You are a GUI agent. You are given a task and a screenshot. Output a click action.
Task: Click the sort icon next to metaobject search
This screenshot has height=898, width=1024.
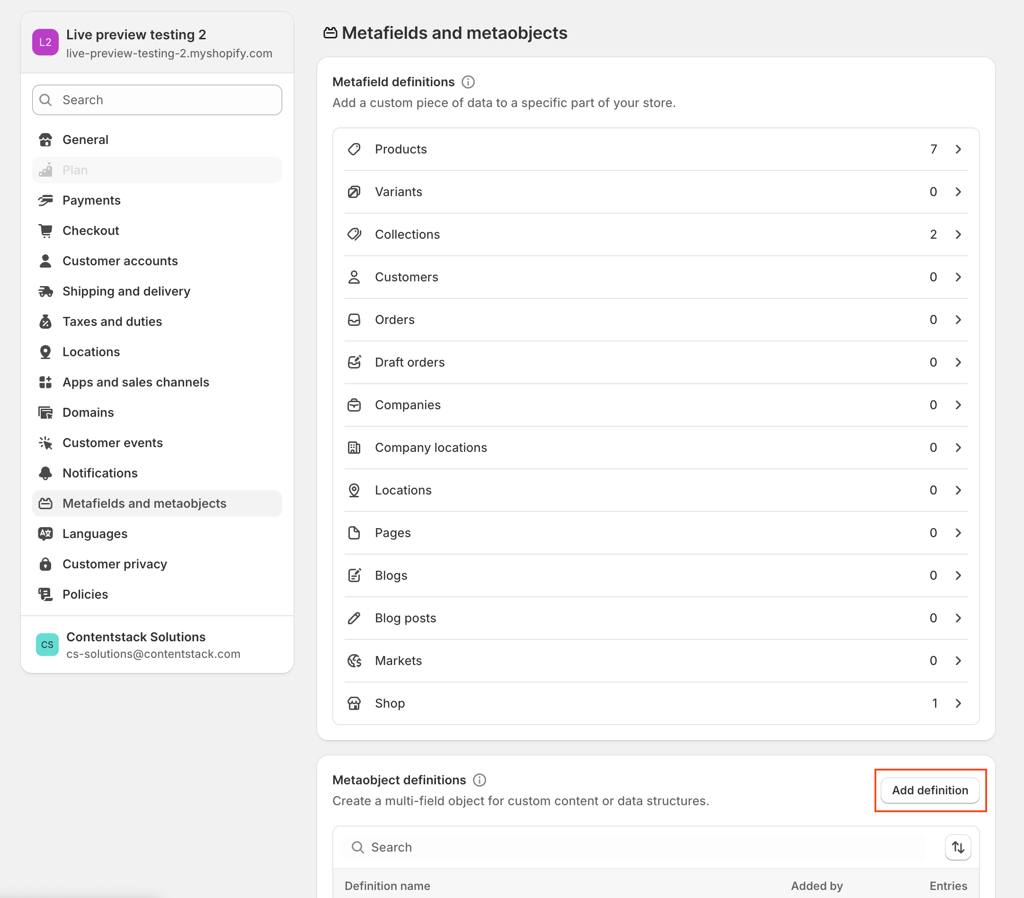(x=958, y=848)
